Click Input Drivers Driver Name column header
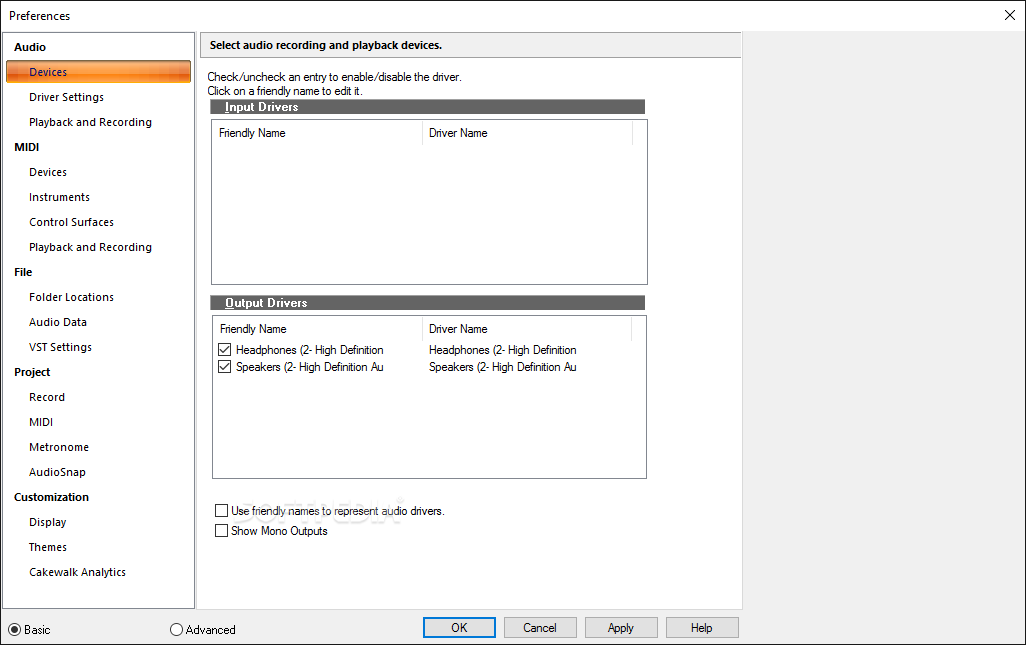1026x645 pixels. tap(527, 133)
